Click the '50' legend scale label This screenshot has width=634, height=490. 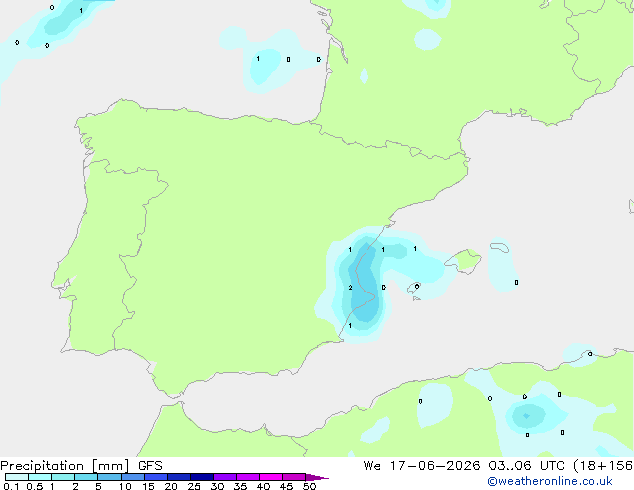coord(309,486)
